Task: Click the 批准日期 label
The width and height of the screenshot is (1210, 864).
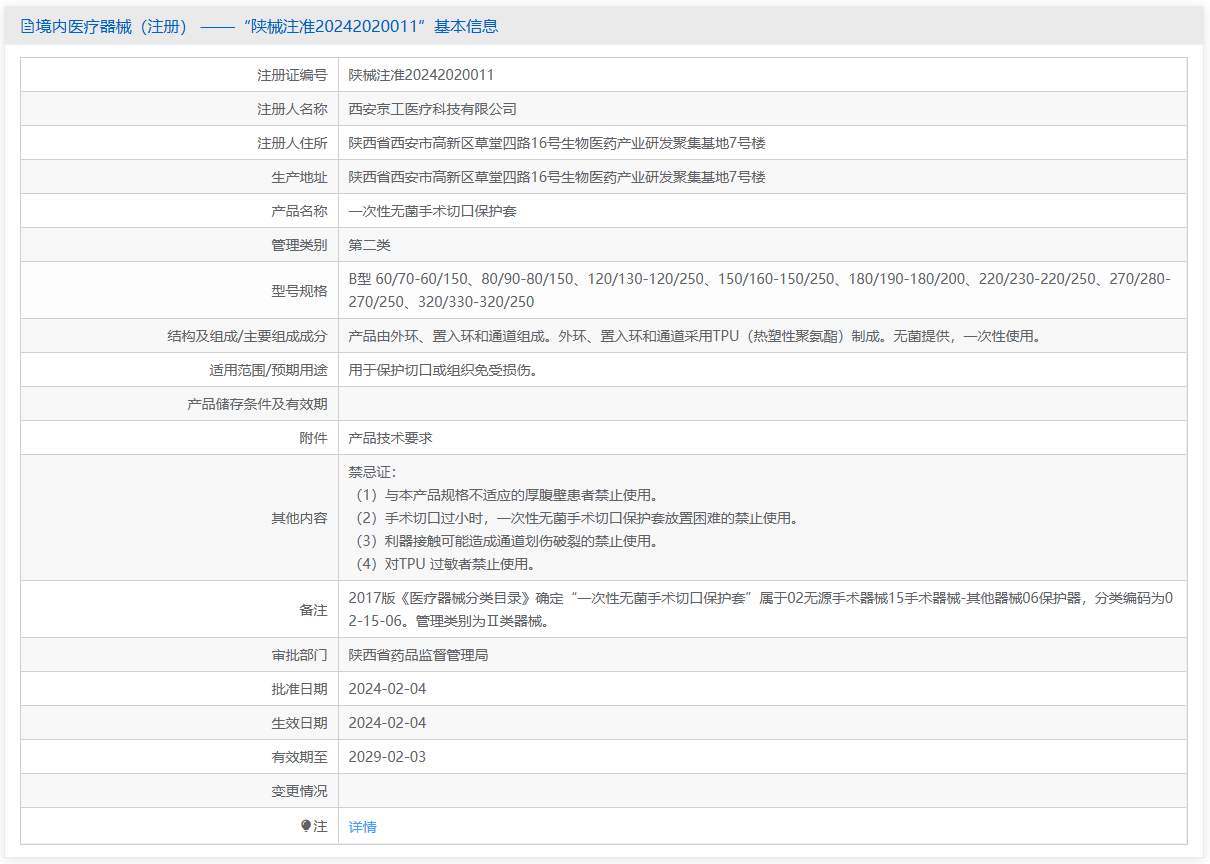Action: tap(299, 689)
